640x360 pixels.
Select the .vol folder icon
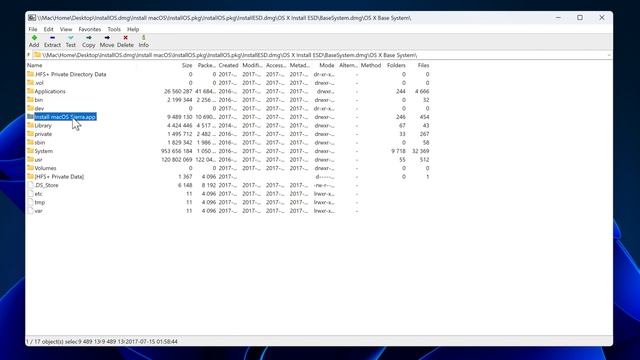pyautogui.click(x=30, y=82)
